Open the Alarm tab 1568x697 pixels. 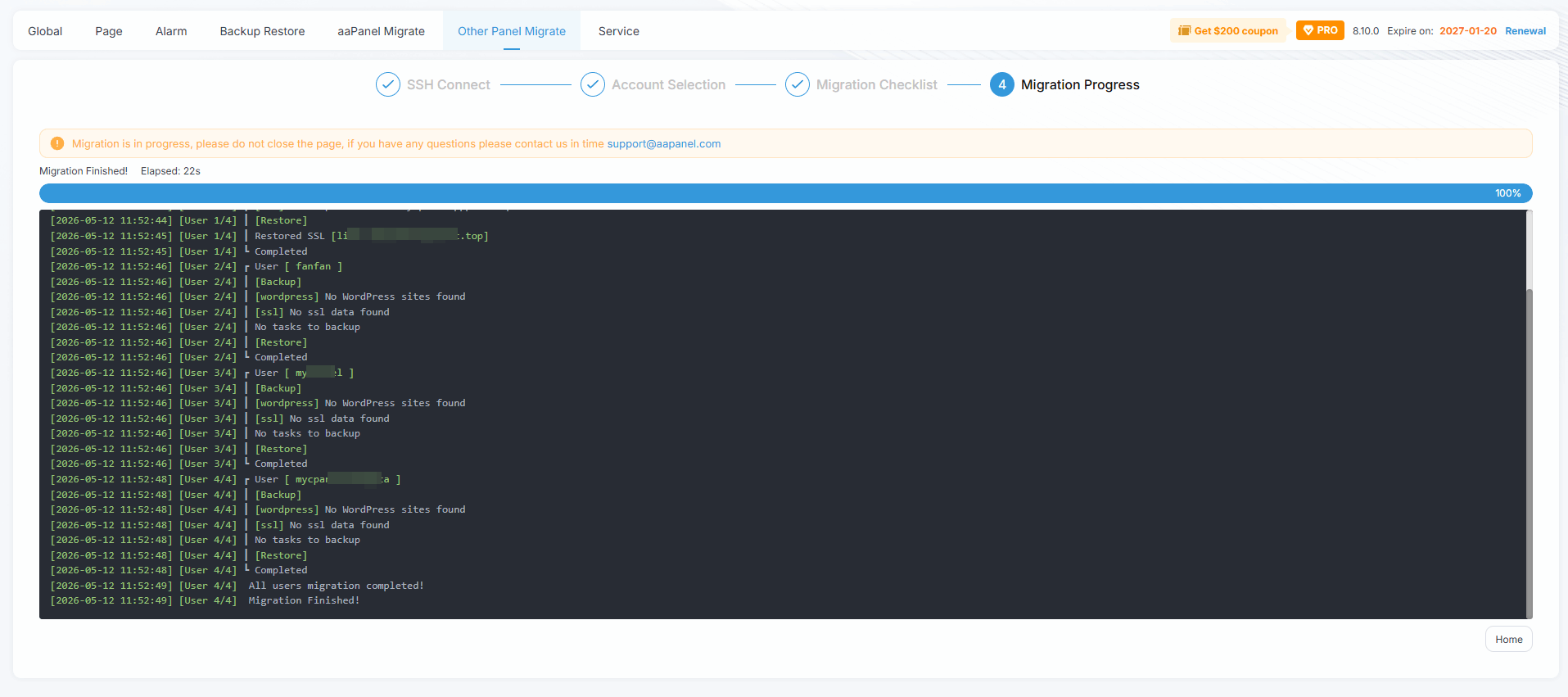click(171, 31)
